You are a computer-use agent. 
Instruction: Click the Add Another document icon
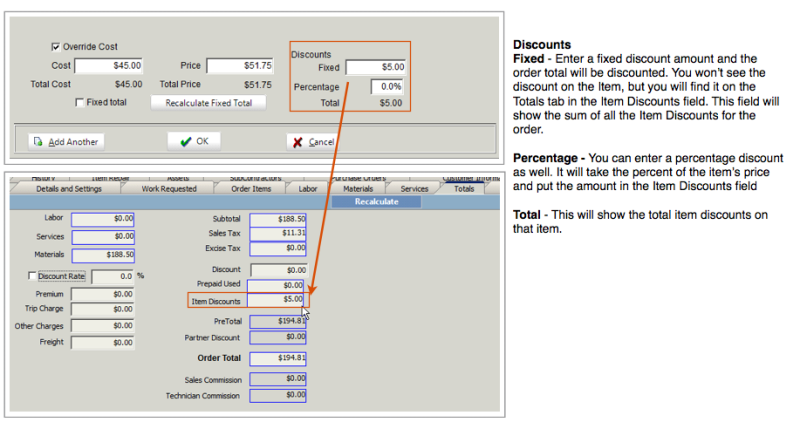pyautogui.click(x=38, y=141)
